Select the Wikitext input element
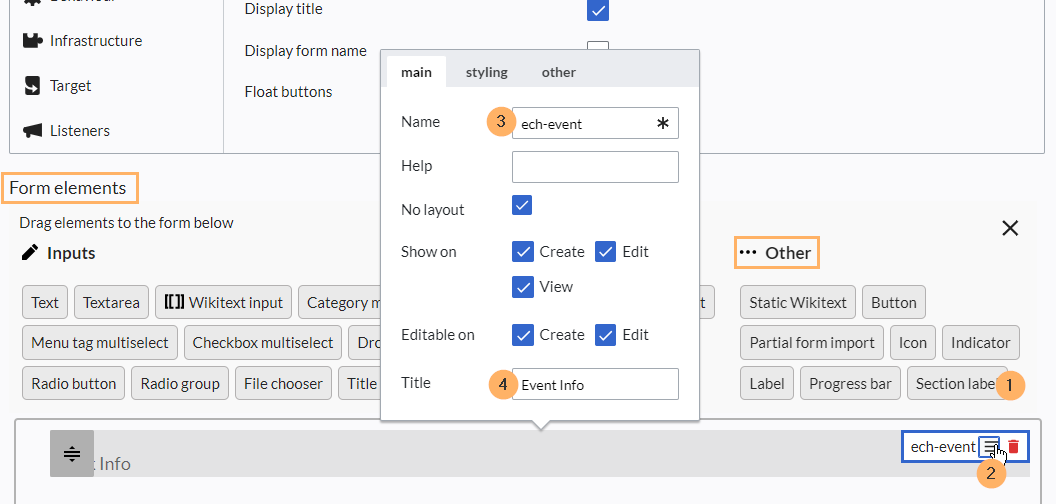The image size is (1056, 504). [x=224, y=303]
